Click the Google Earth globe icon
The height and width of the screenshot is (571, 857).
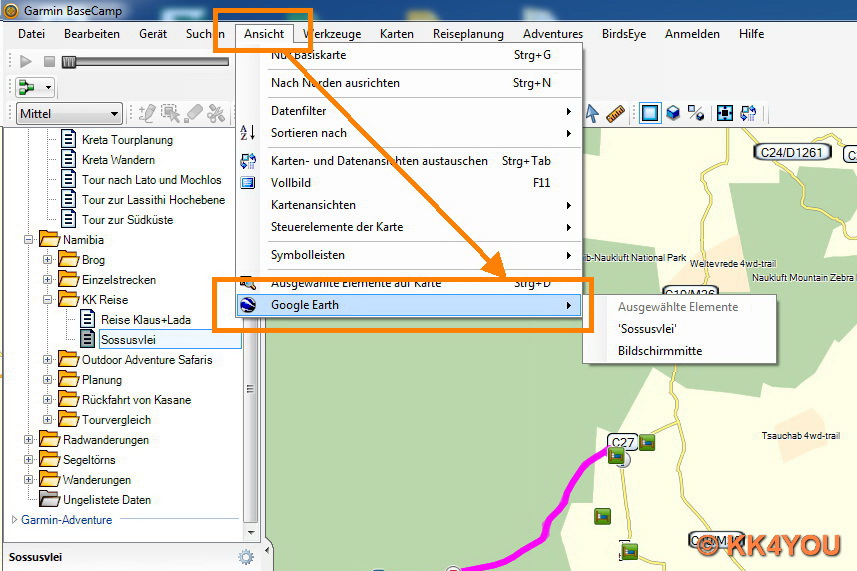tap(248, 304)
